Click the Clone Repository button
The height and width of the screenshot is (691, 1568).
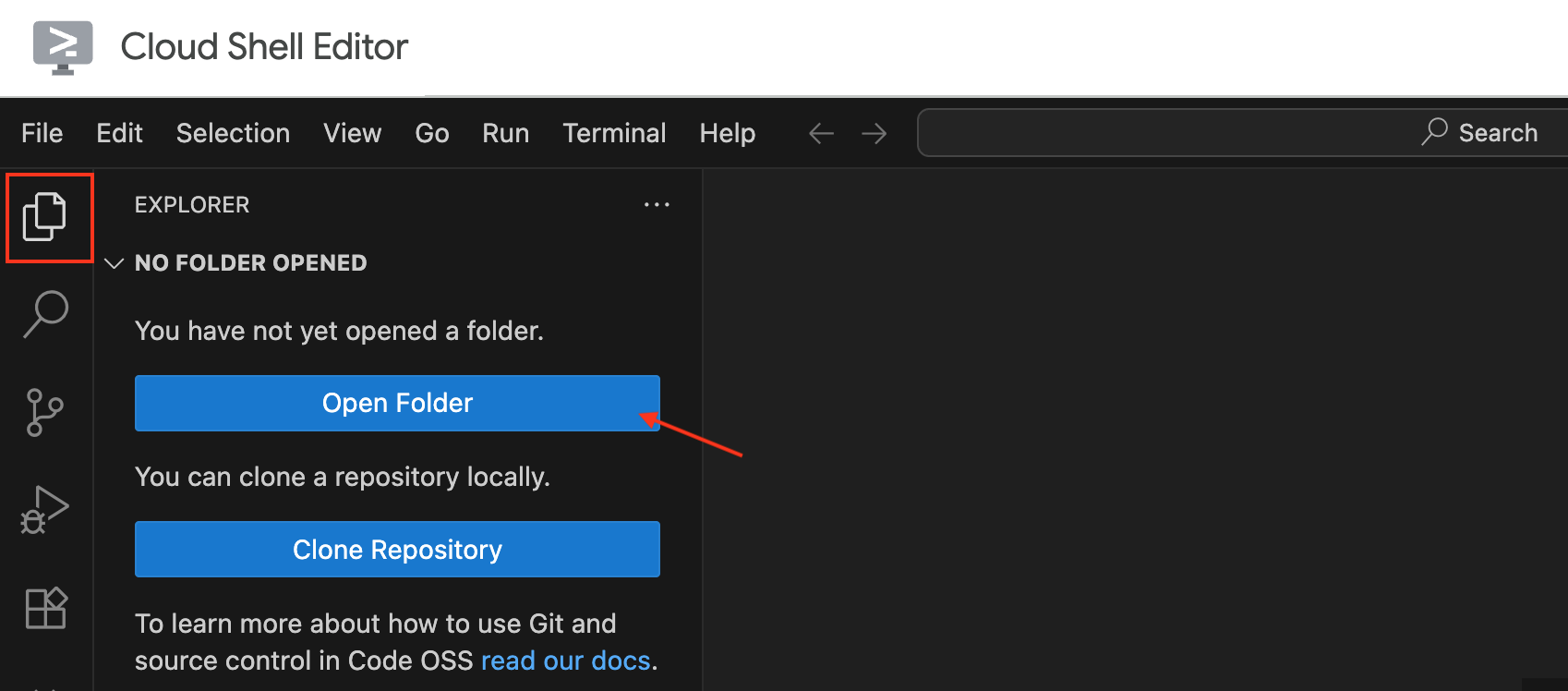click(397, 550)
